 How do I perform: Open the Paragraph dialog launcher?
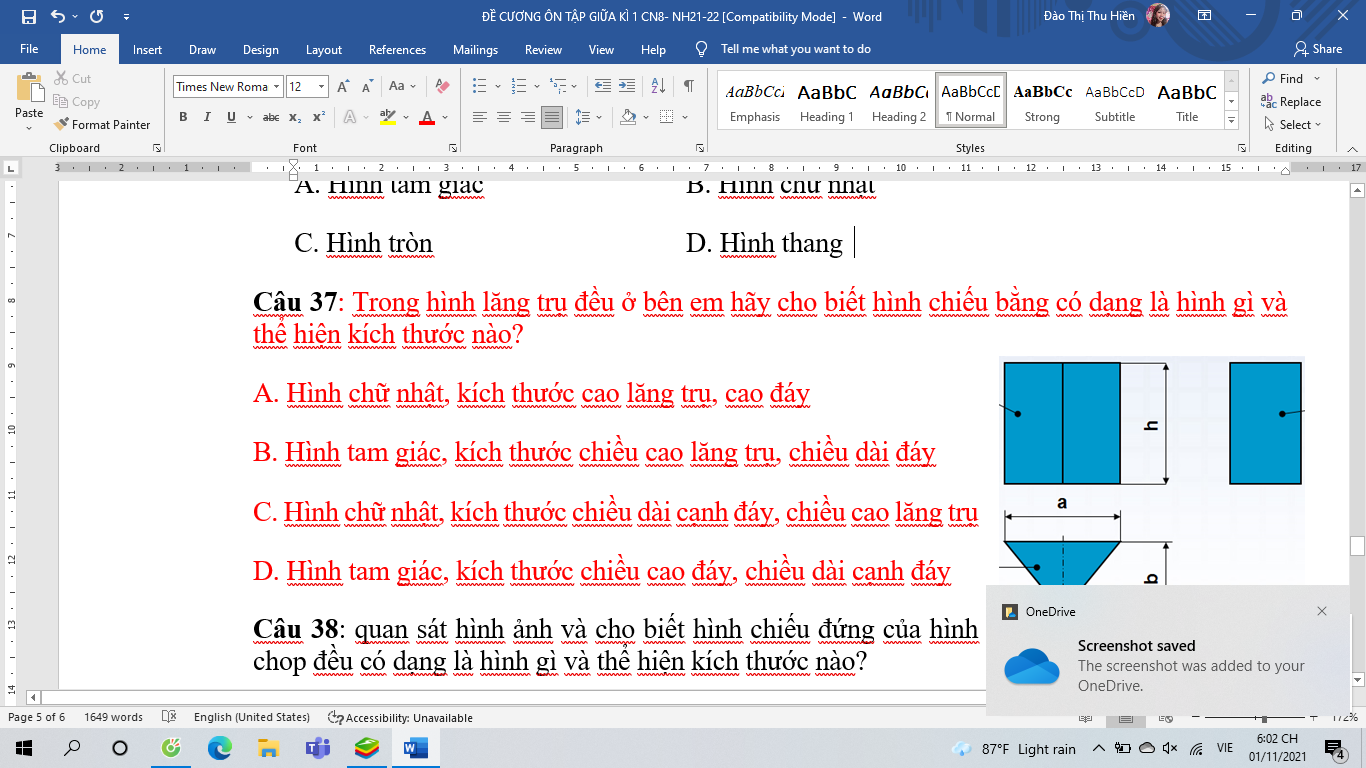click(698, 148)
